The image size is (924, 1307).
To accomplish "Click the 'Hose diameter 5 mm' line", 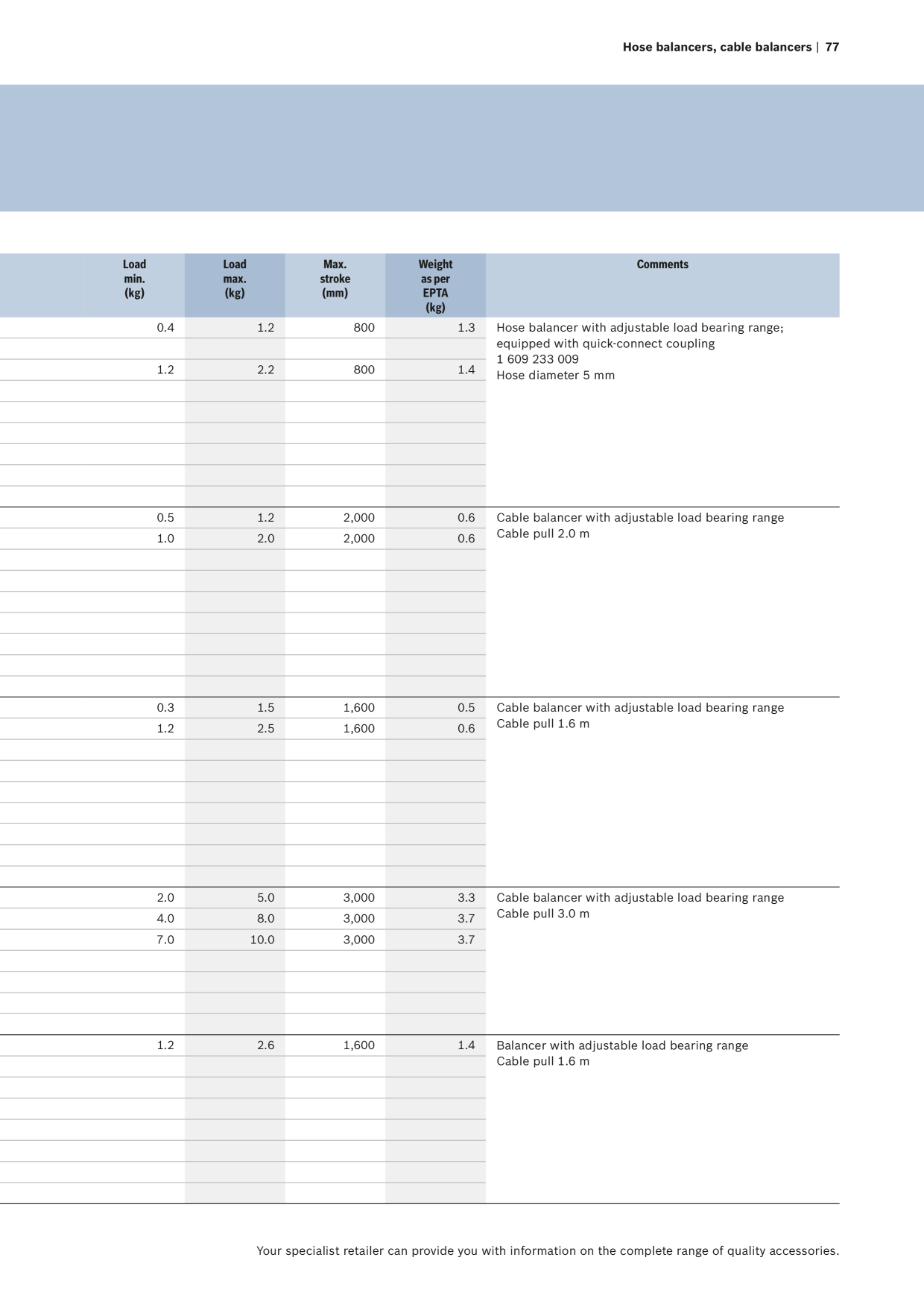I will pos(556,376).
